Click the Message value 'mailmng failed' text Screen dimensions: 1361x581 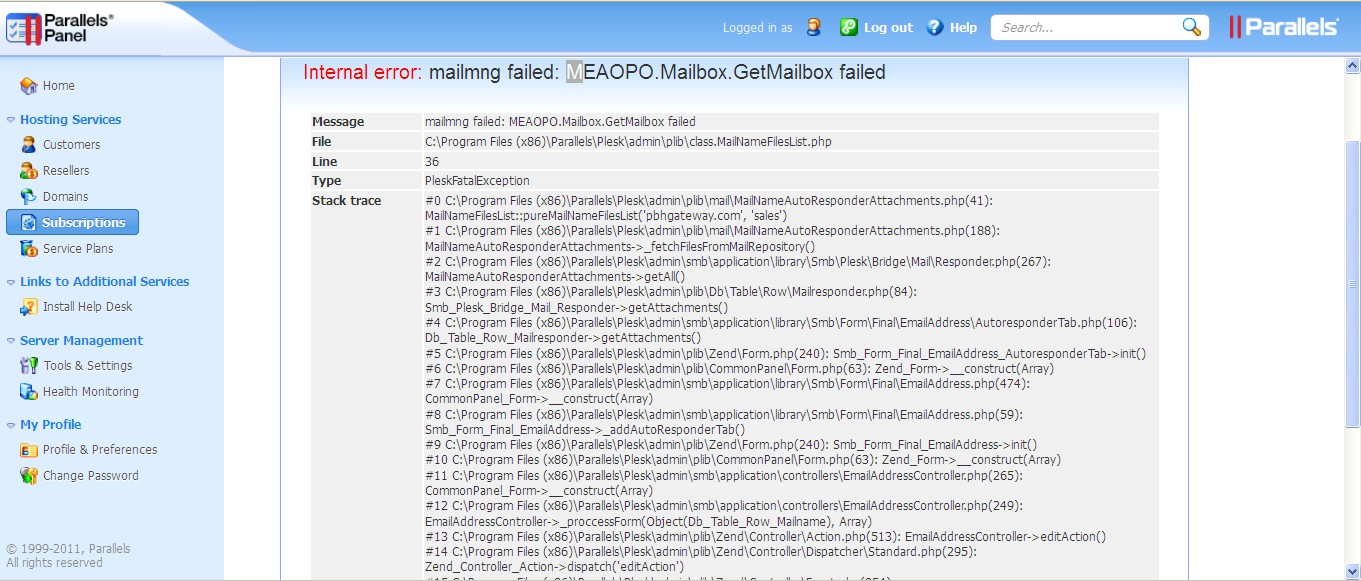click(x=560, y=122)
